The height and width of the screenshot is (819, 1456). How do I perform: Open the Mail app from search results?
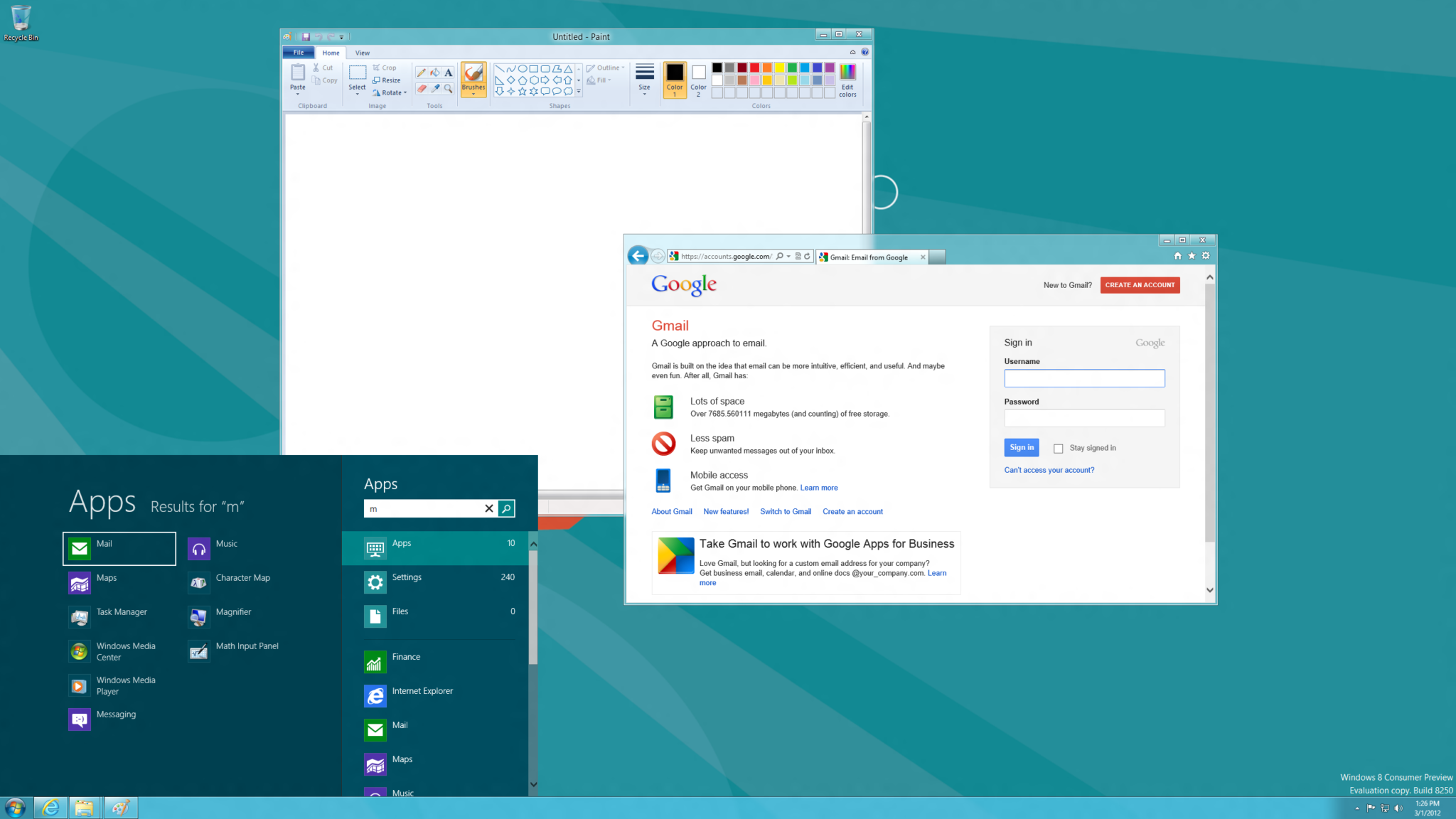tap(118, 548)
